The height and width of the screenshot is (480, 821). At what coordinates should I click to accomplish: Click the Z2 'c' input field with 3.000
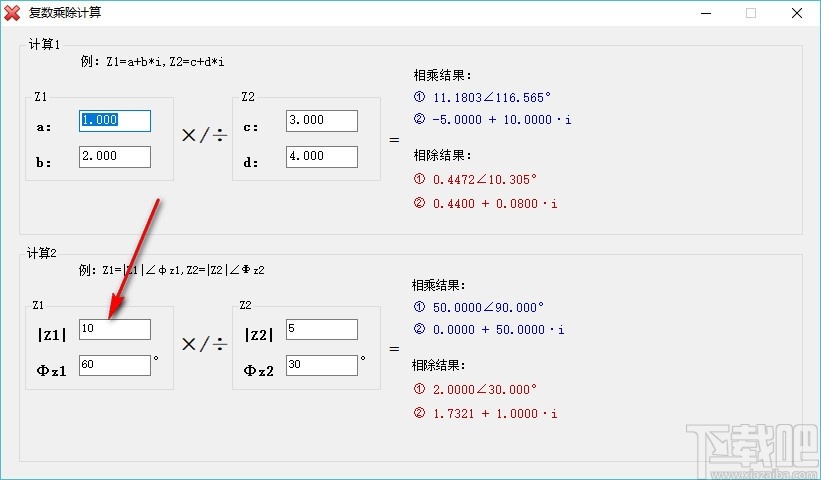click(x=321, y=120)
